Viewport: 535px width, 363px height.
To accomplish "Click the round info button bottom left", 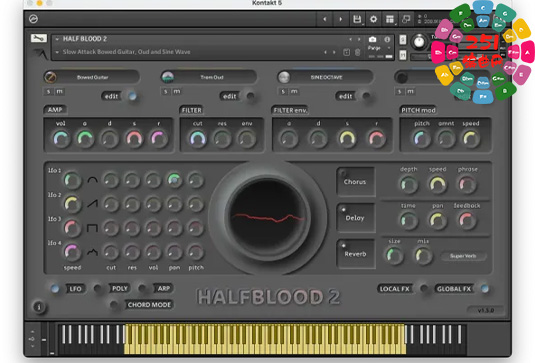I will tap(39, 307).
